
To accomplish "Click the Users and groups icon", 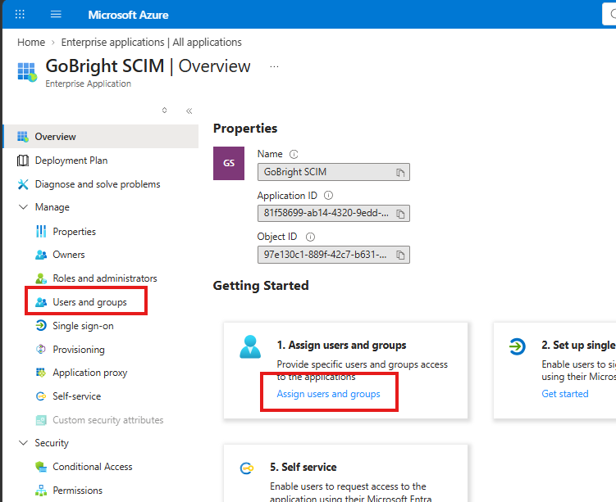I will click(x=41, y=302).
